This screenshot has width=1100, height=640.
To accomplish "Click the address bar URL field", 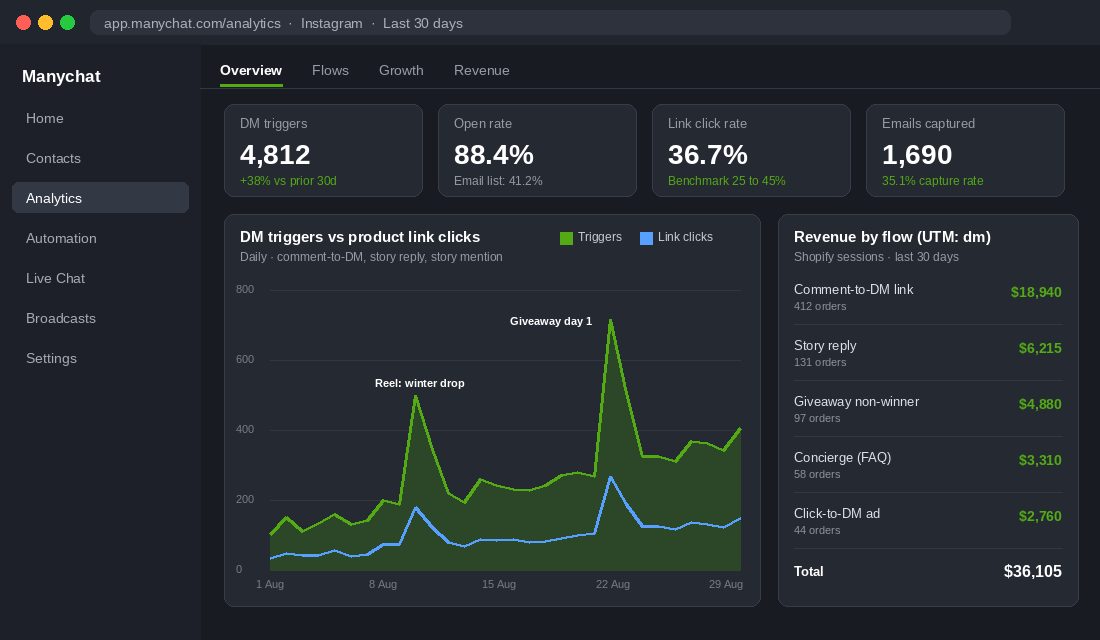I will [x=550, y=23].
